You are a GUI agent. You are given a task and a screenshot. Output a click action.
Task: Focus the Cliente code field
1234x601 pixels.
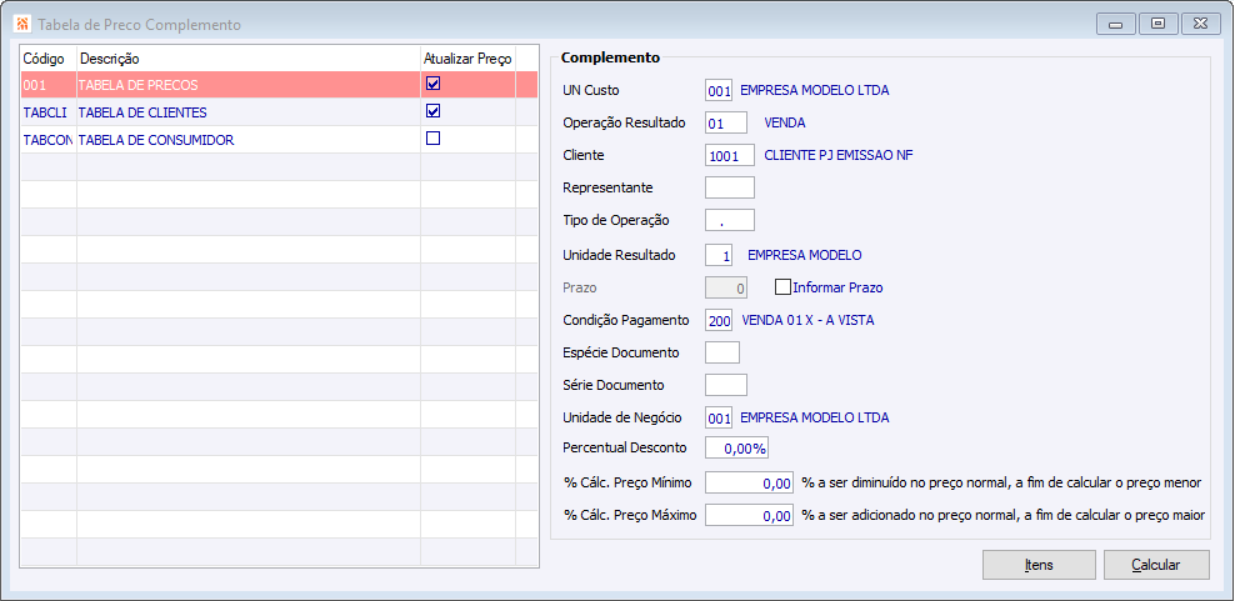730,155
